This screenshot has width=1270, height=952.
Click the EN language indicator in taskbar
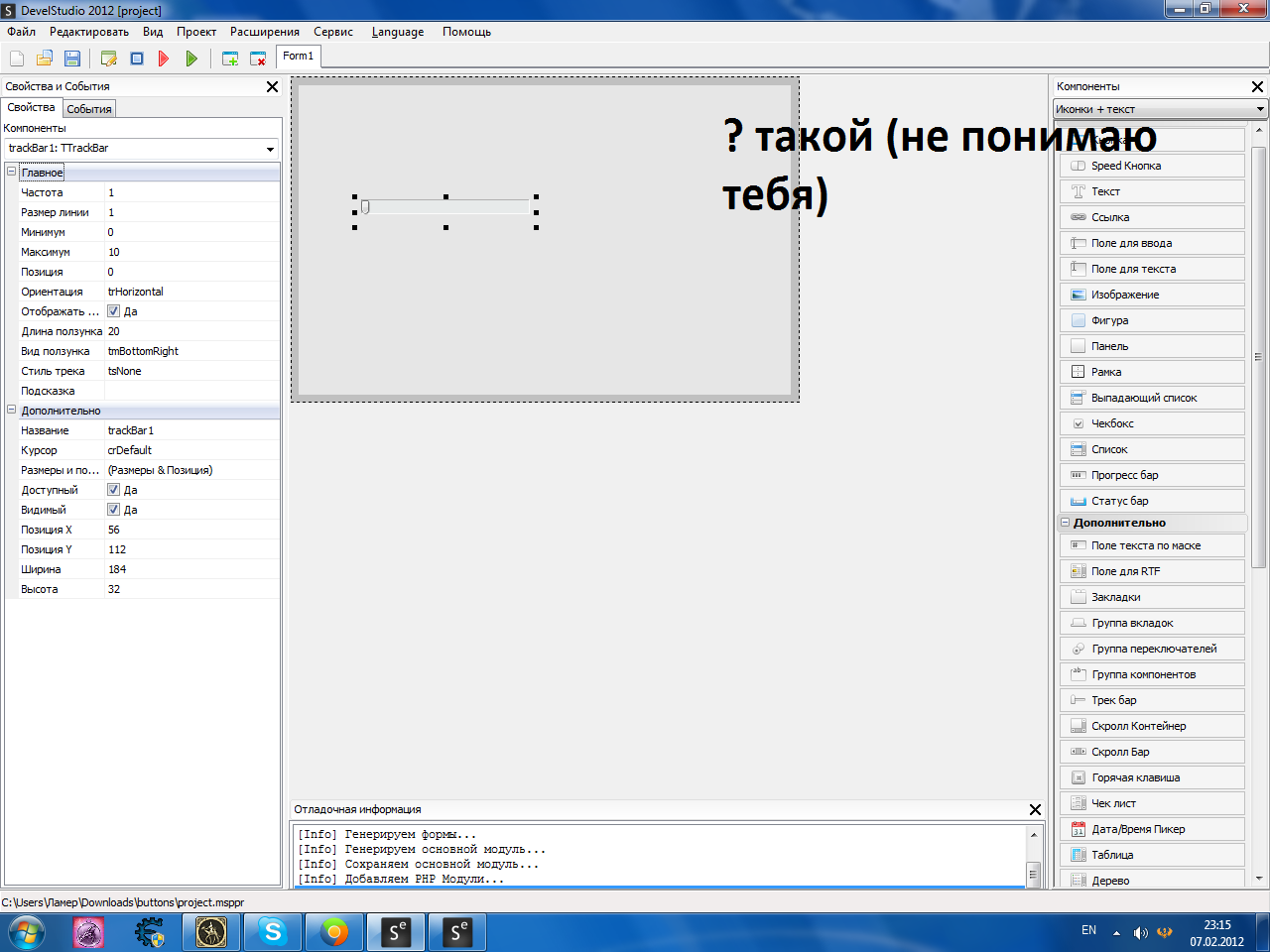tap(1088, 931)
